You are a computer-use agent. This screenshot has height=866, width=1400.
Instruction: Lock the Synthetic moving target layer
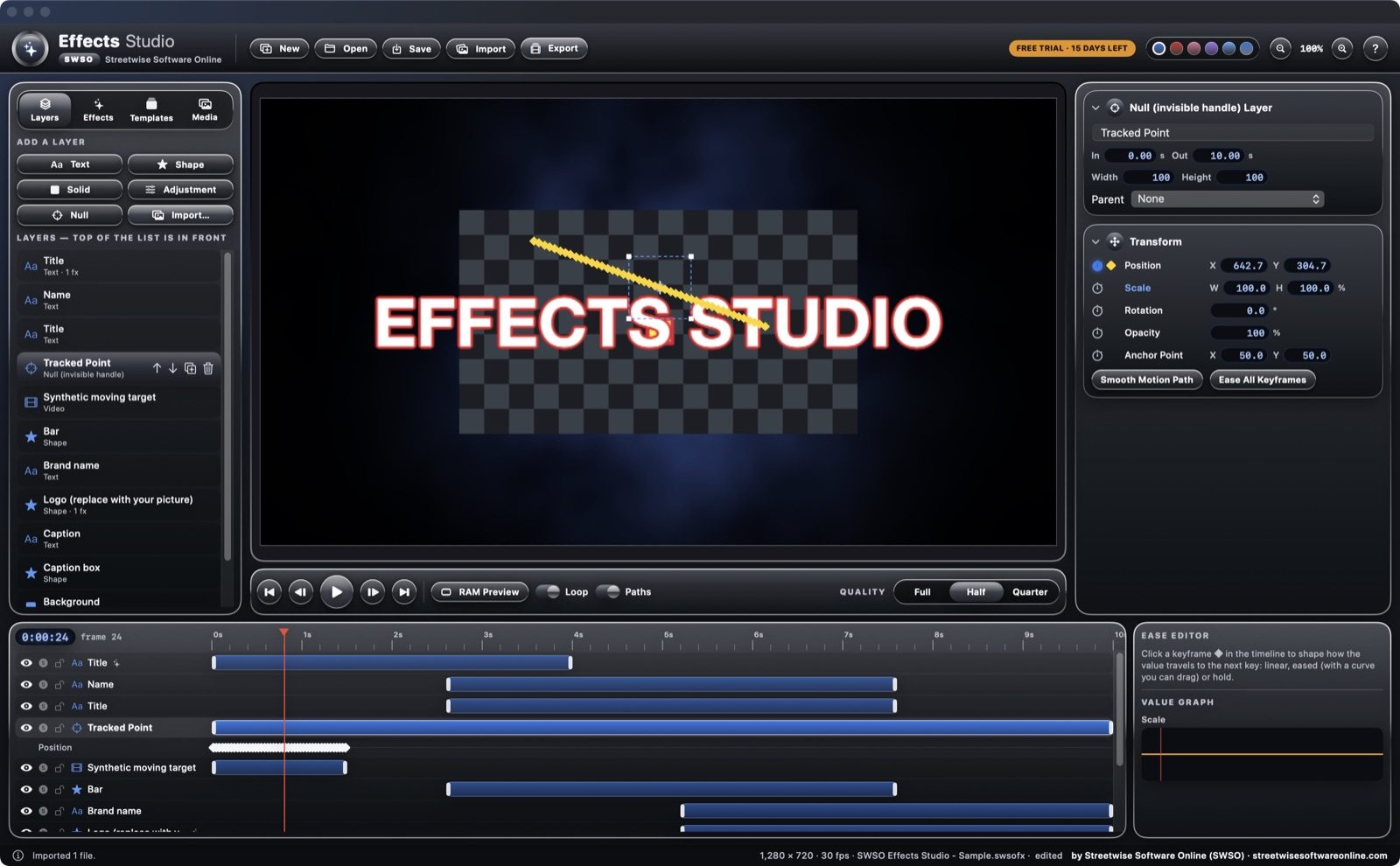point(59,768)
